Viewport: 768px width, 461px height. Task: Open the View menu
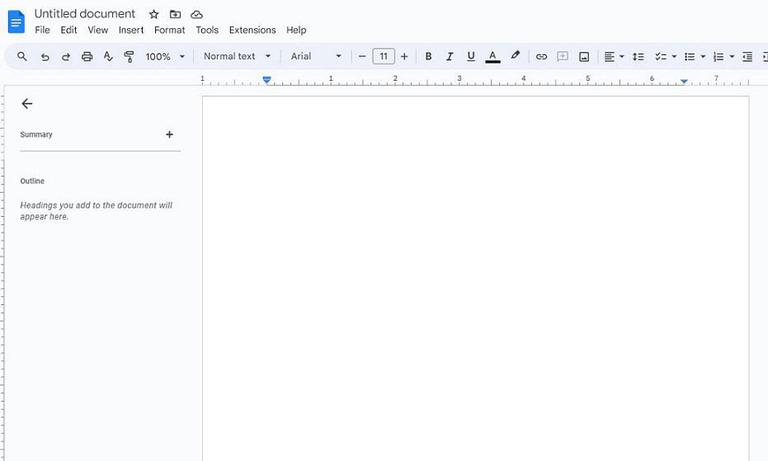click(x=98, y=30)
